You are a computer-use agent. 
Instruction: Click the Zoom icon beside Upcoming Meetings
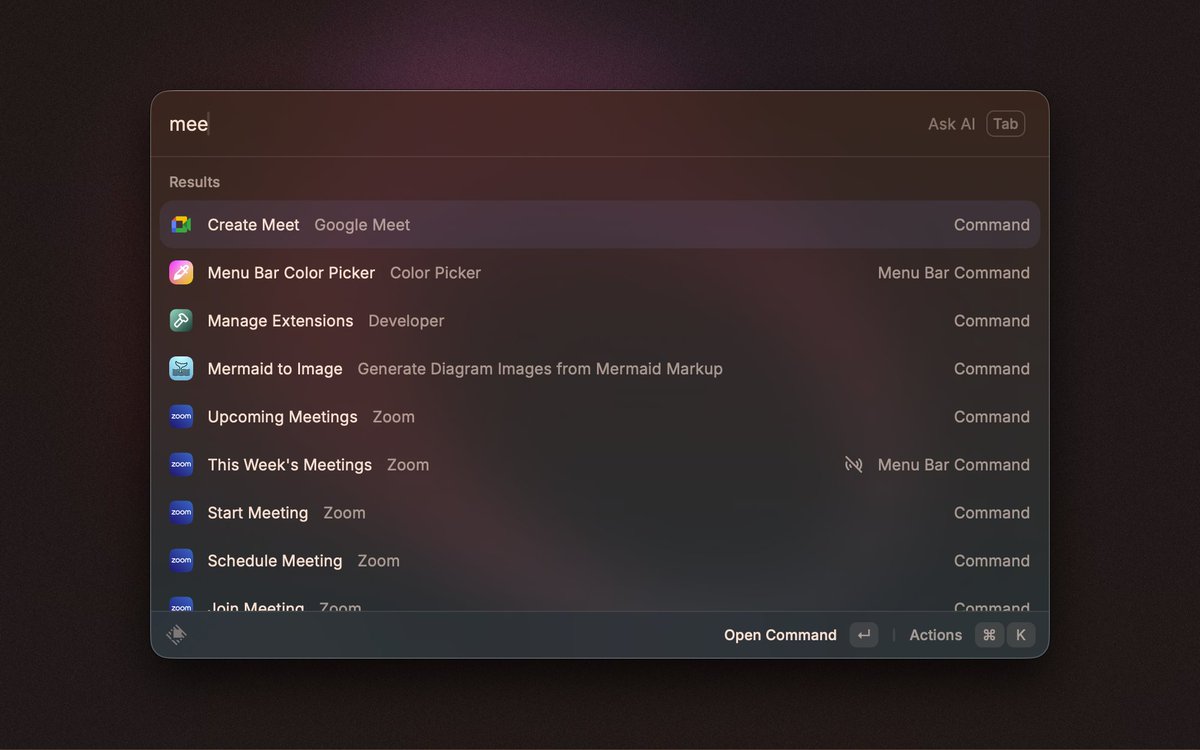(x=181, y=417)
